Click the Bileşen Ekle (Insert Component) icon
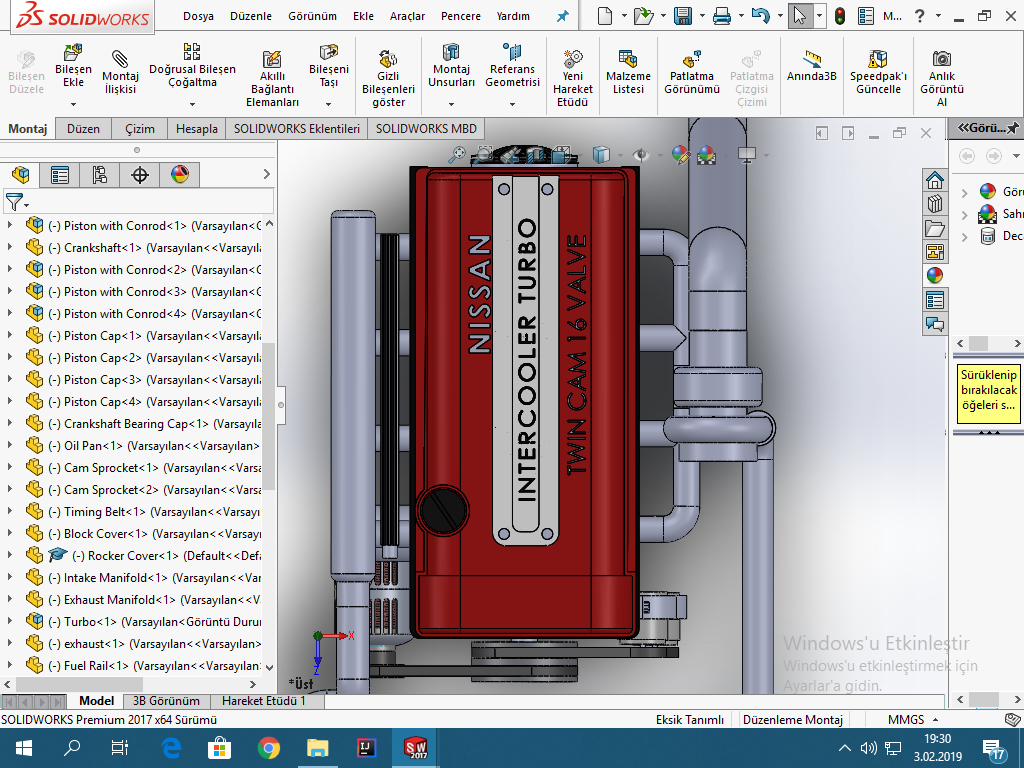Screen dimensions: 1024x768 coord(73,52)
